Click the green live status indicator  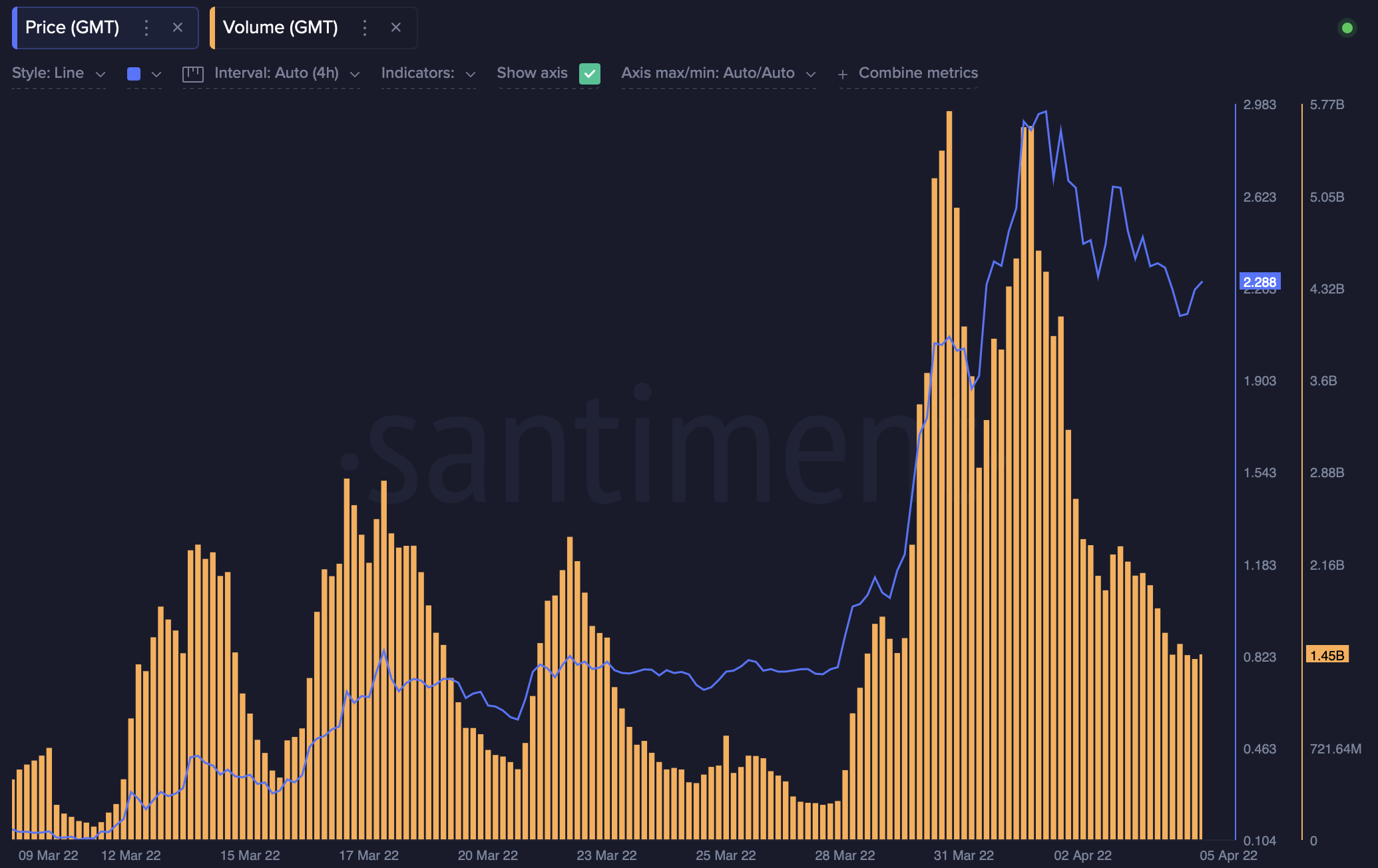tap(1347, 28)
